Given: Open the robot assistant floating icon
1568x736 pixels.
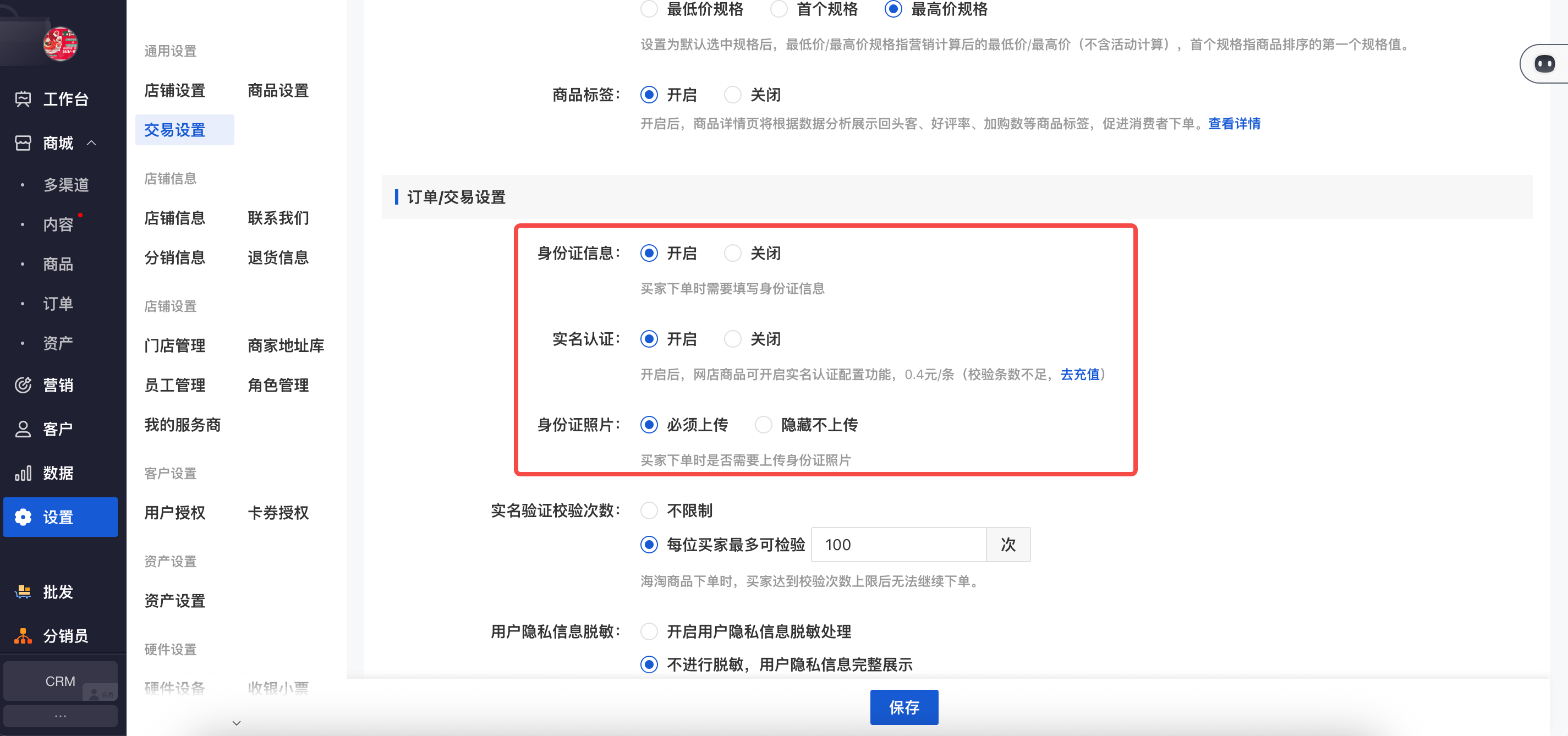Looking at the screenshot, I should coord(1544,64).
